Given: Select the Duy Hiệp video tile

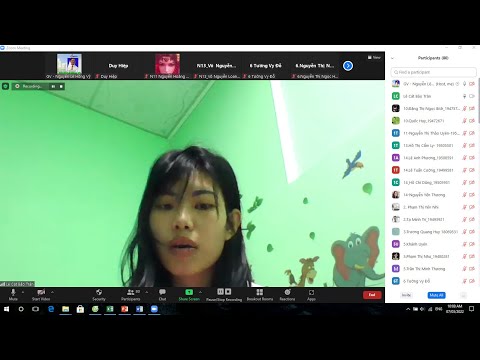Looking at the screenshot, I should [x=118, y=66].
